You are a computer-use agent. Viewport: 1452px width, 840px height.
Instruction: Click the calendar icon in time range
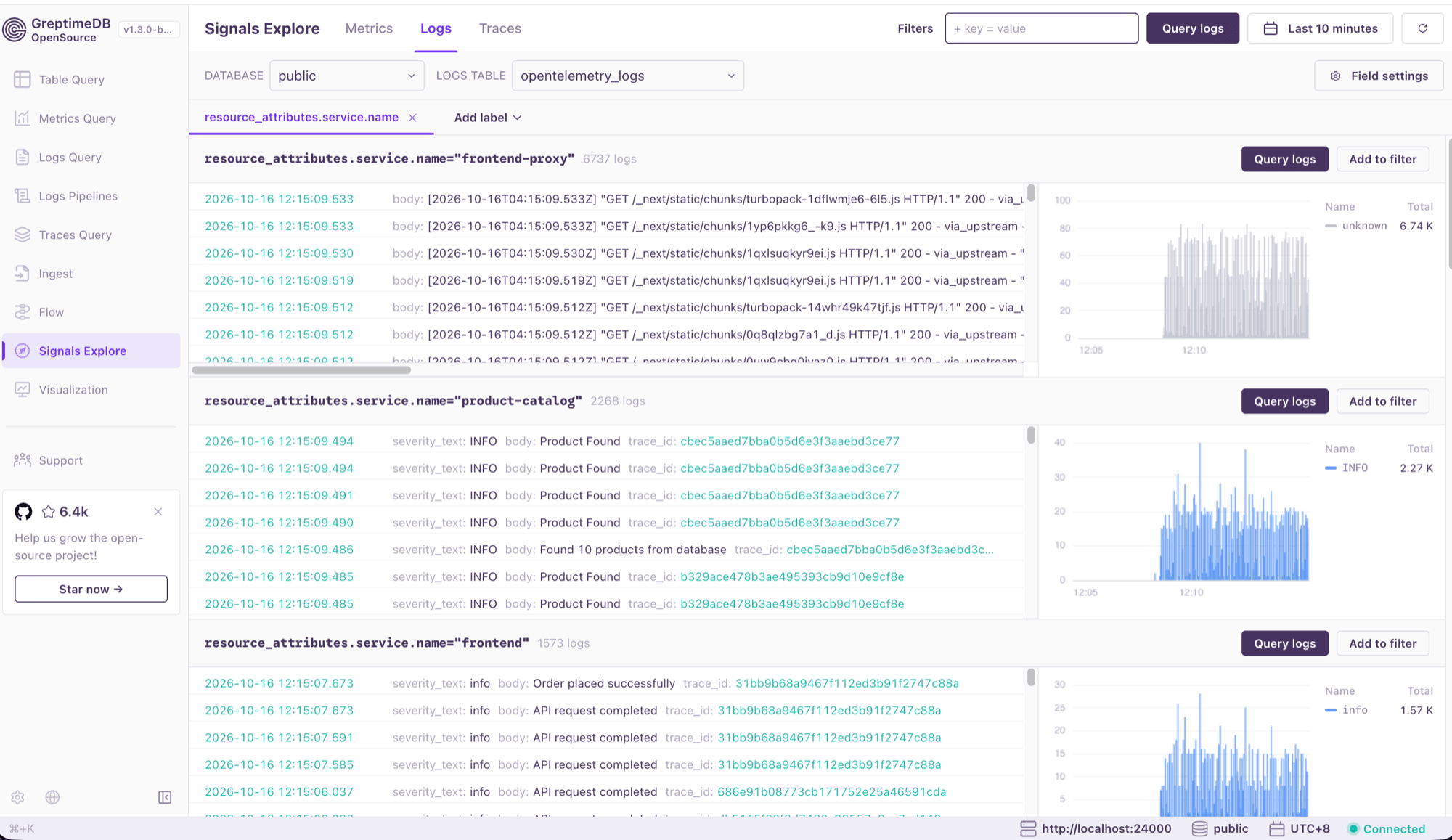tap(1270, 28)
